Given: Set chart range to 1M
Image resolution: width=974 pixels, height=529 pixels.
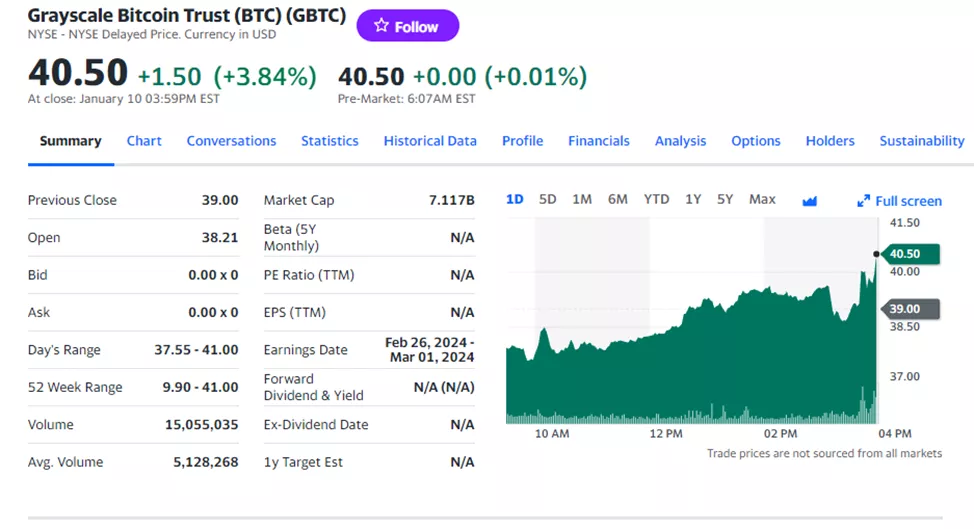Looking at the screenshot, I should click(582, 199).
